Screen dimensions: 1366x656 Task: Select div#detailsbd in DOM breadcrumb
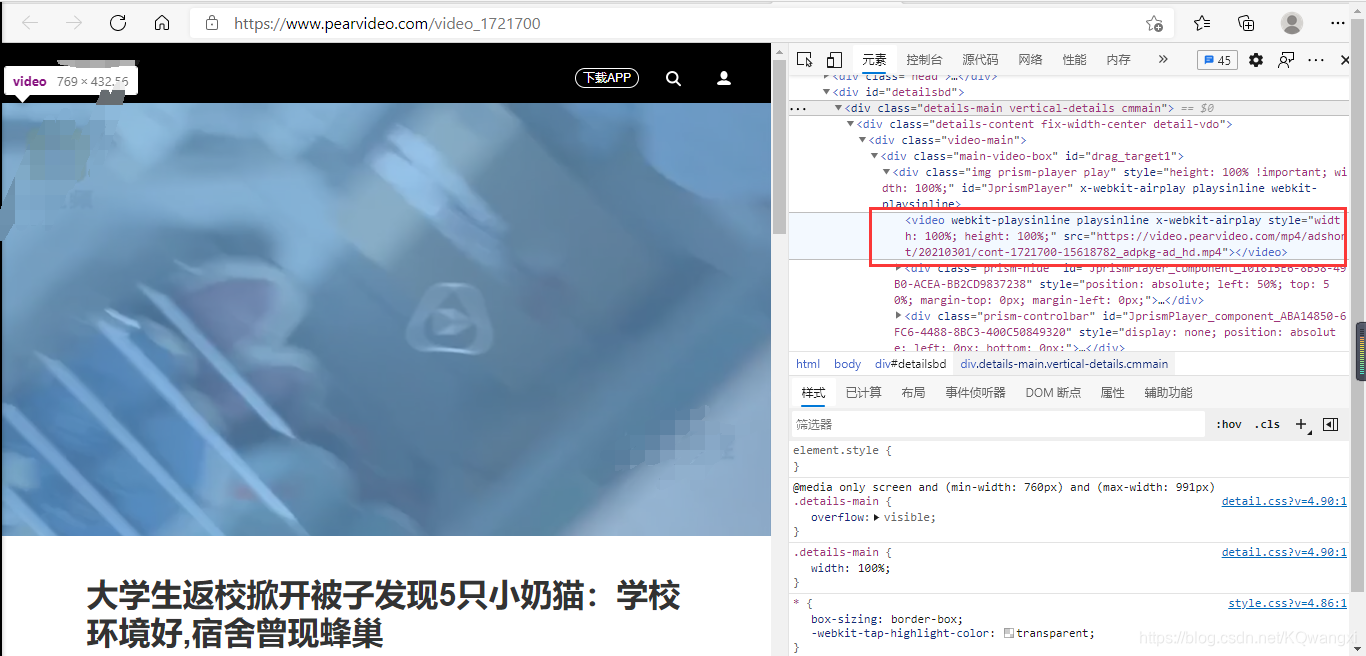[910, 364]
